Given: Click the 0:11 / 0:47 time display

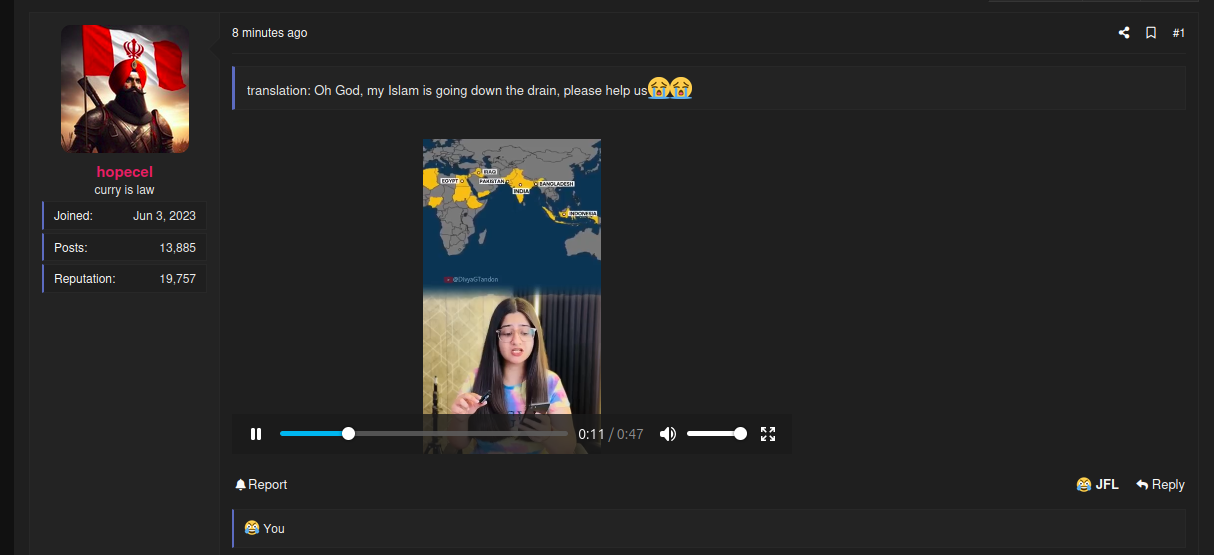Looking at the screenshot, I should [611, 434].
